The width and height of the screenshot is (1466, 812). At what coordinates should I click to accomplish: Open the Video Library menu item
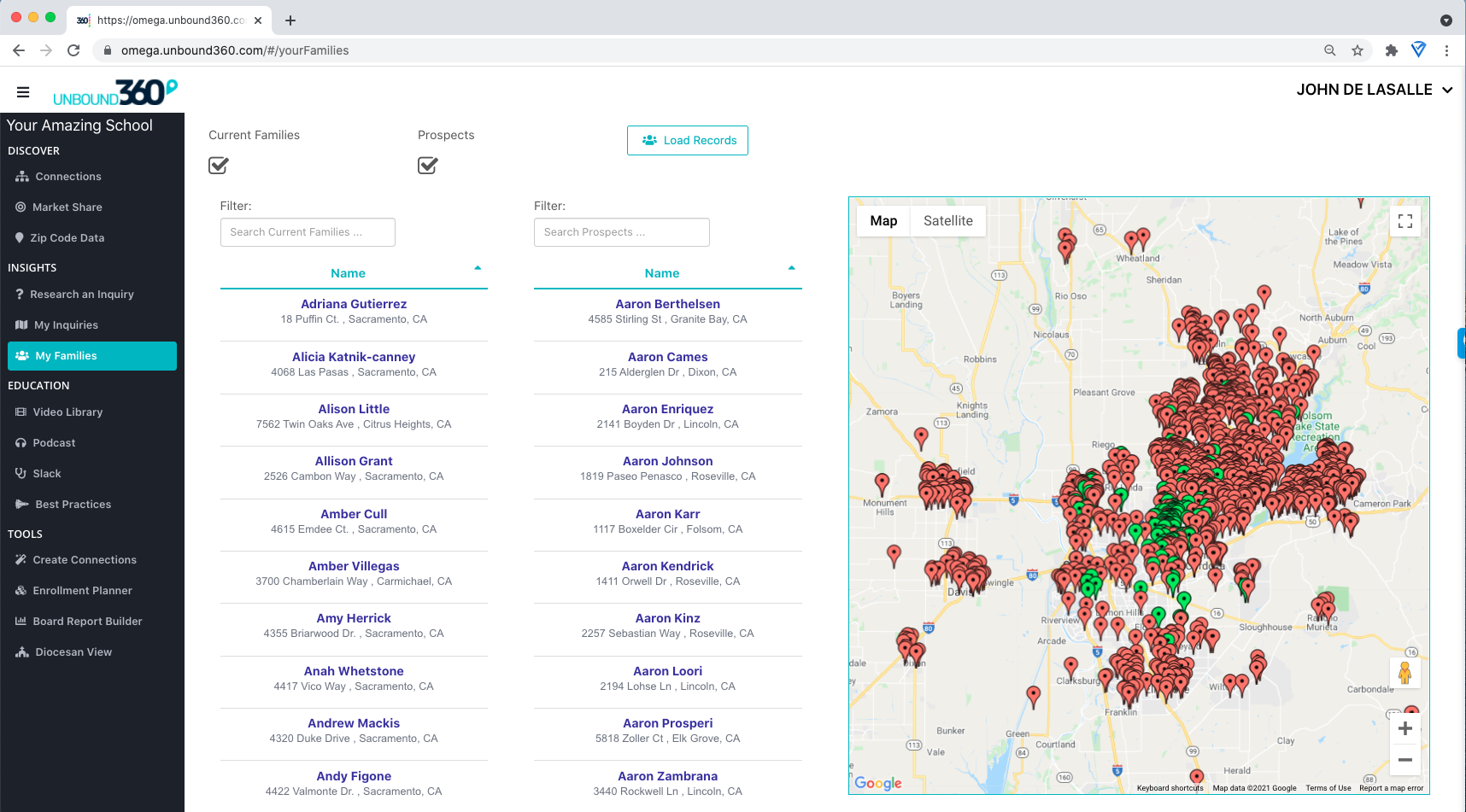(x=92, y=412)
